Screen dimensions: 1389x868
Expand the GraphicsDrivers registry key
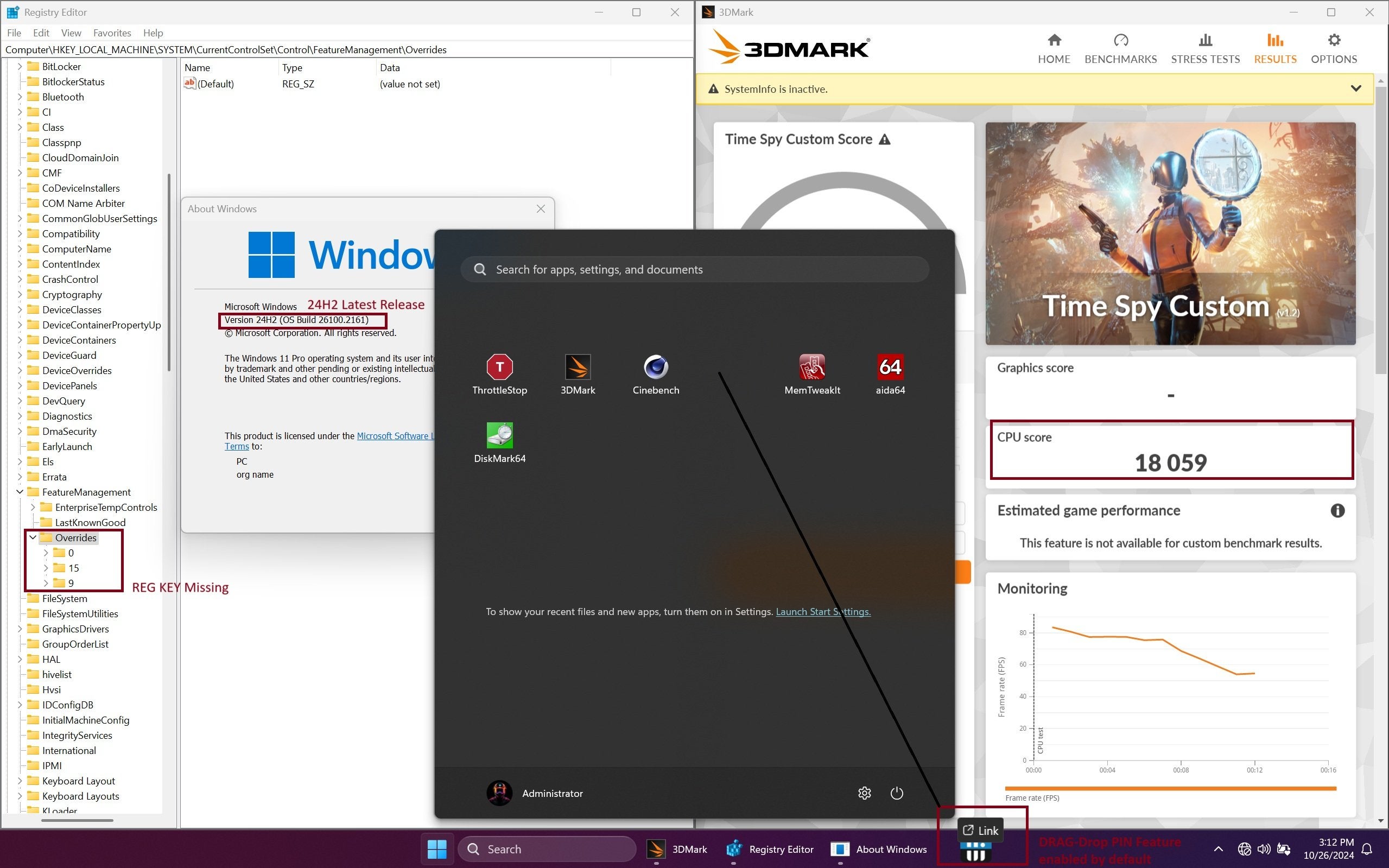(20, 629)
